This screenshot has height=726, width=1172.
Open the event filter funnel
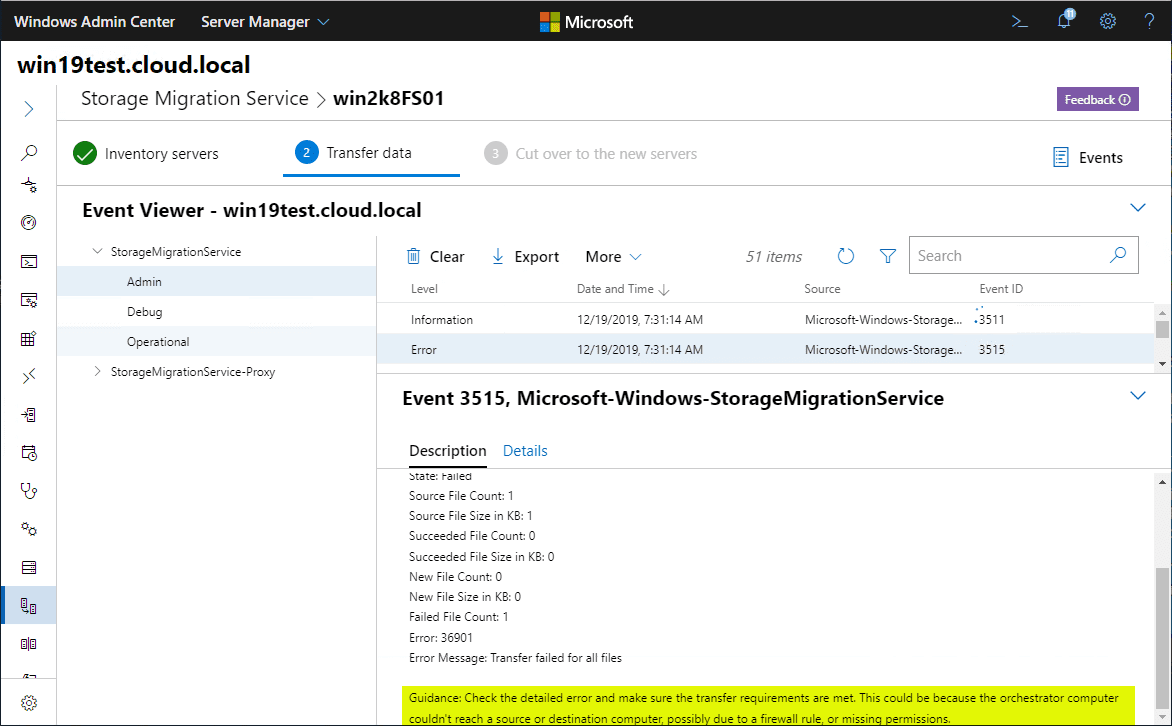887,257
